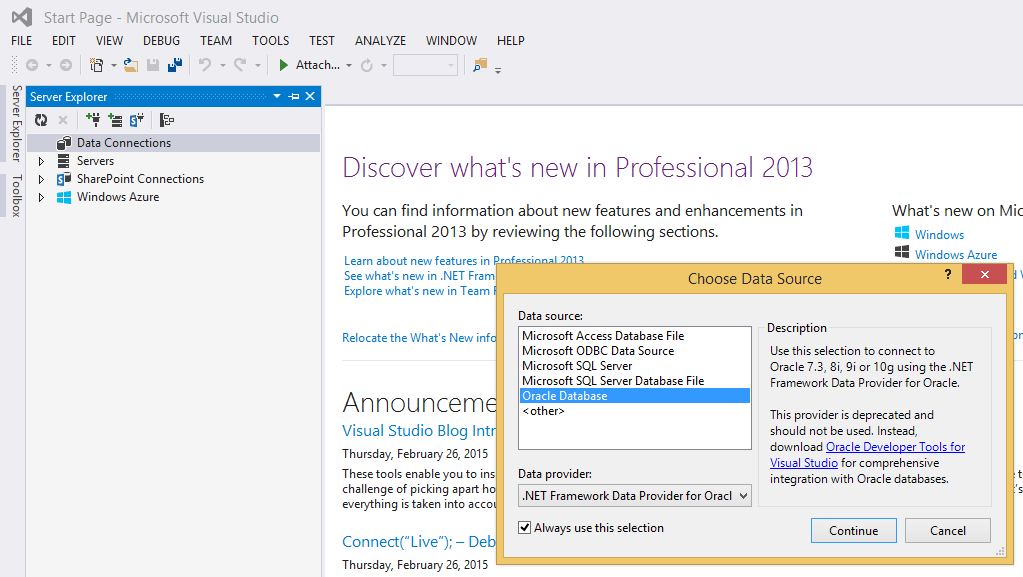Click the Visual Studio logo in the title bar
This screenshot has width=1023, height=577.
tap(22, 17)
